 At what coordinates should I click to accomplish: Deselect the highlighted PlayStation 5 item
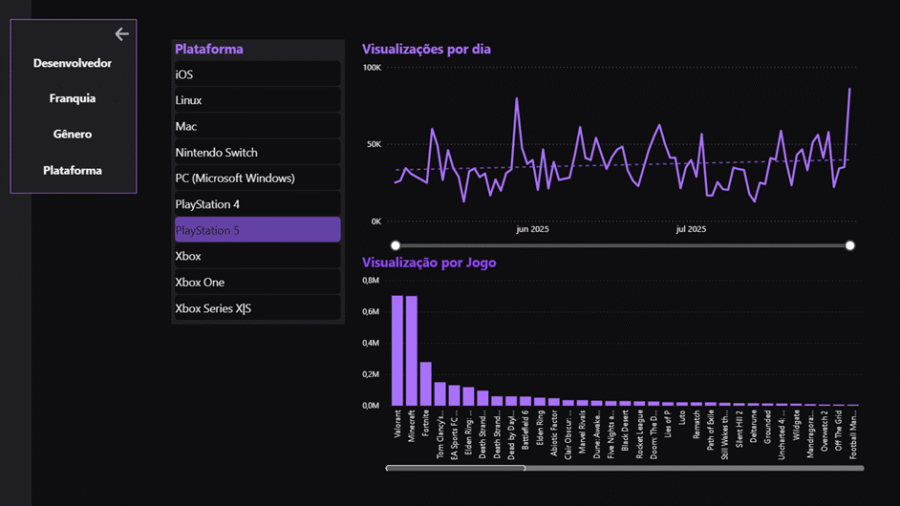point(257,230)
